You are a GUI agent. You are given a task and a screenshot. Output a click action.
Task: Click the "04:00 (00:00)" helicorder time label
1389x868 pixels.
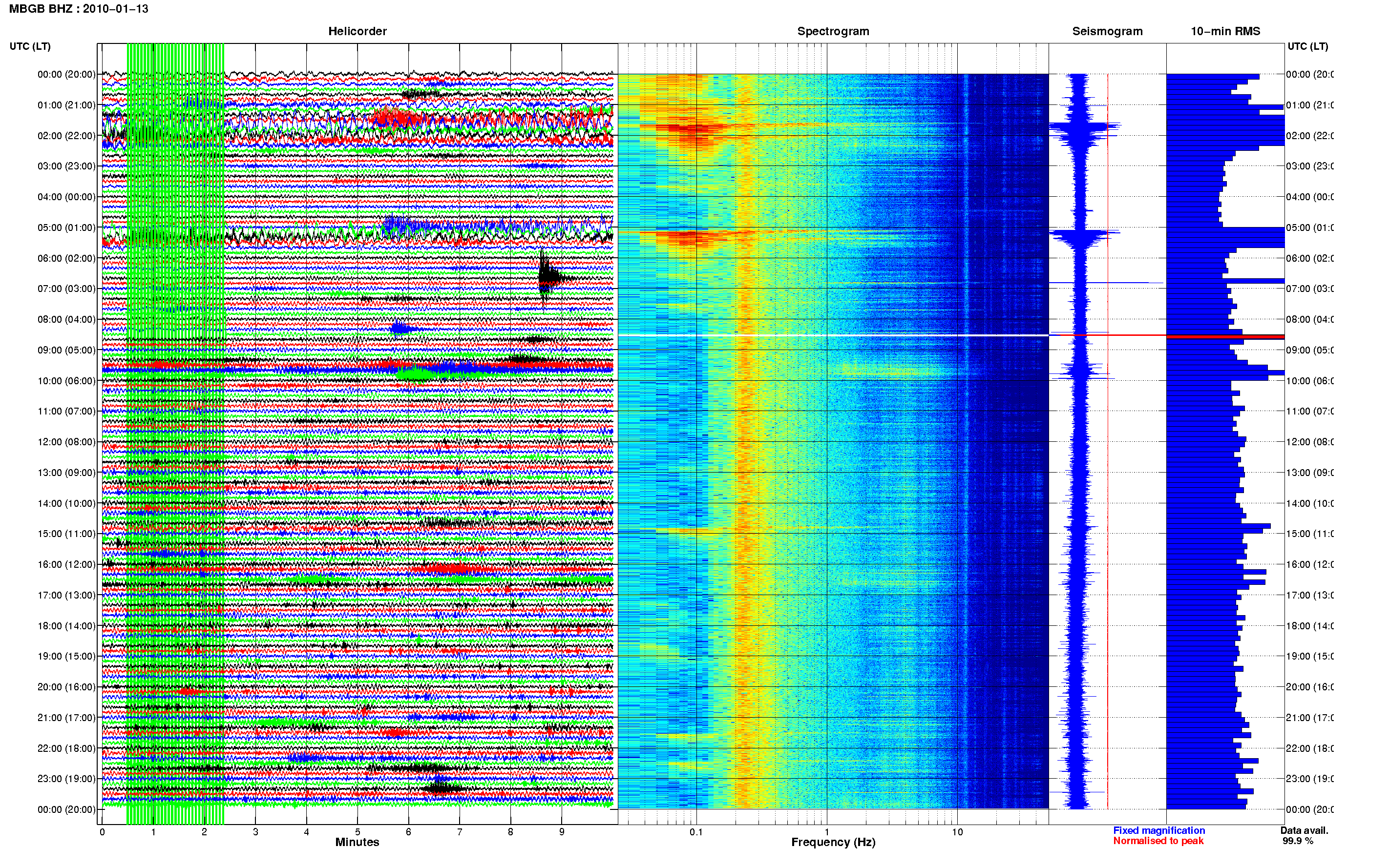66,197
